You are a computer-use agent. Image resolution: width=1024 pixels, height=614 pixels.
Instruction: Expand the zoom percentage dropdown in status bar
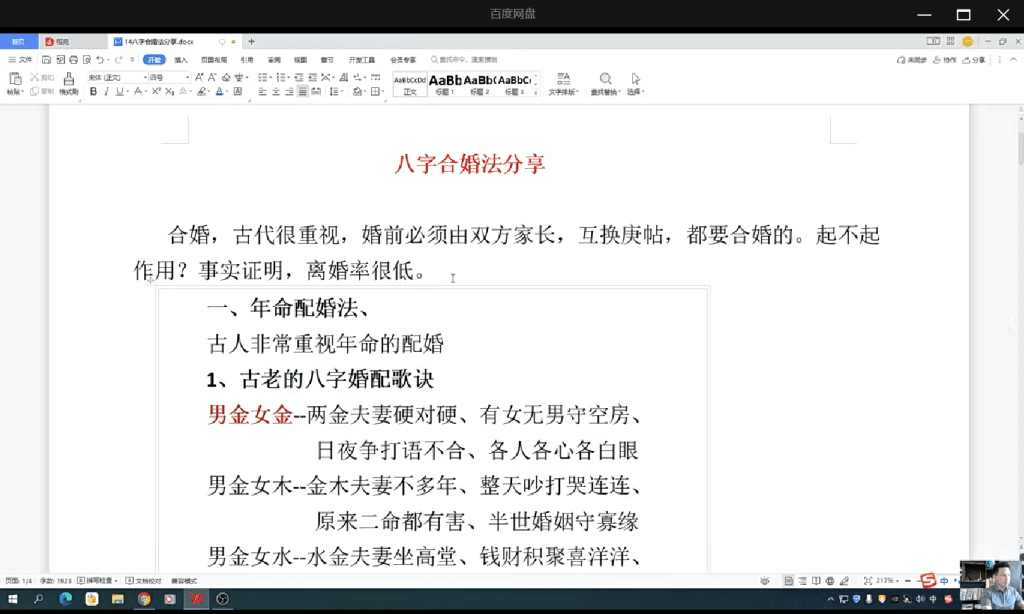point(897,581)
